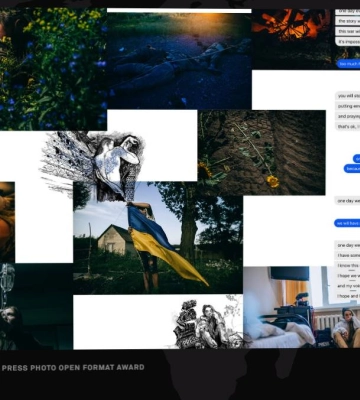This screenshot has width=360, height=400.
Task: Open the blue wildflowers photo
Action: [53, 69]
